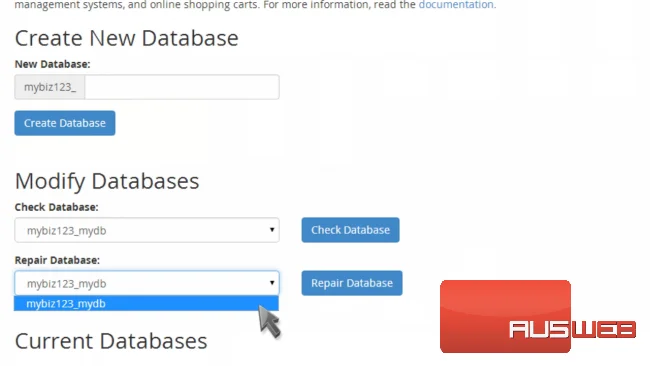650x366 pixels.
Task: Click the AUSWEB logo text
Action: pos(572,330)
